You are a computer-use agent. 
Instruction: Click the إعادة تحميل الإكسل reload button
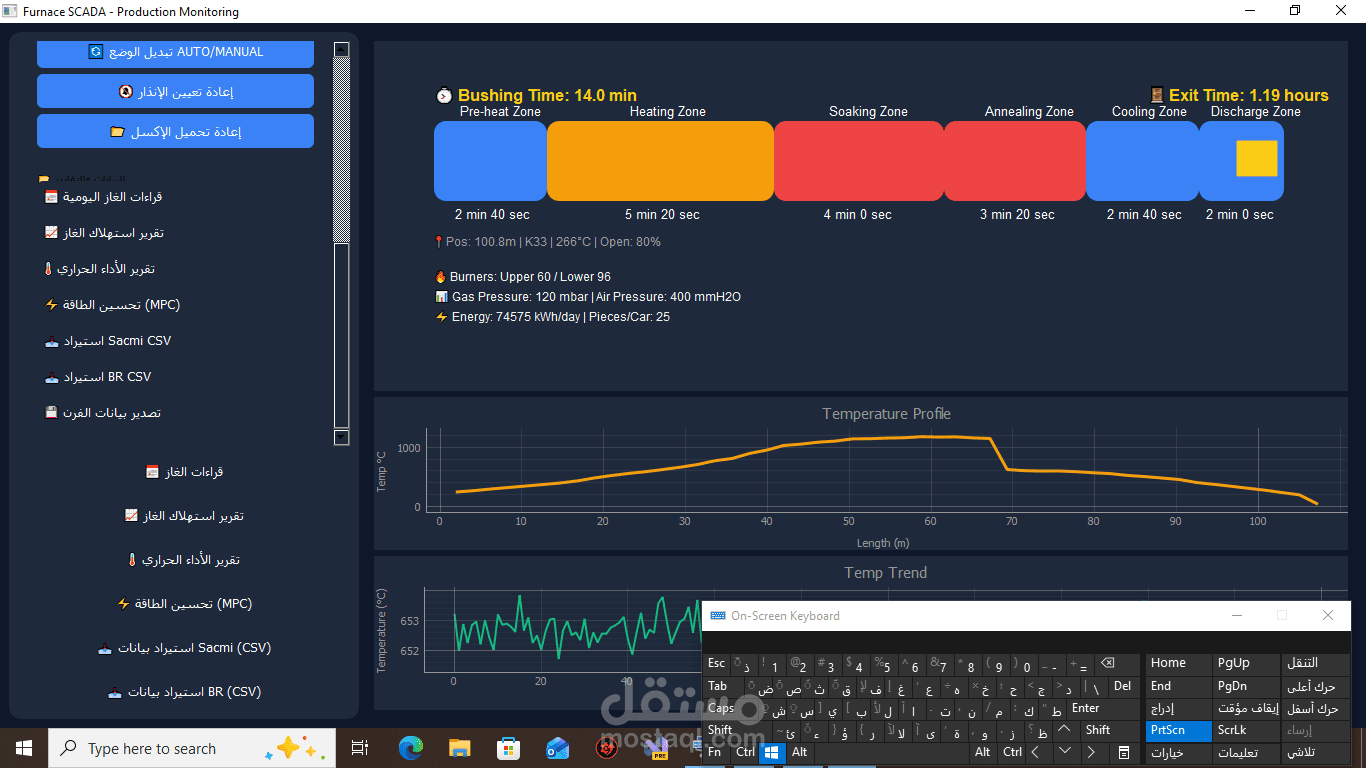tap(175, 131)
